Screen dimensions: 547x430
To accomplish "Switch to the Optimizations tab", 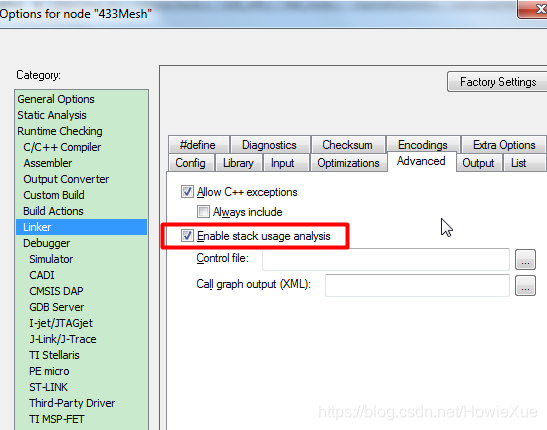I will (349, 163).
